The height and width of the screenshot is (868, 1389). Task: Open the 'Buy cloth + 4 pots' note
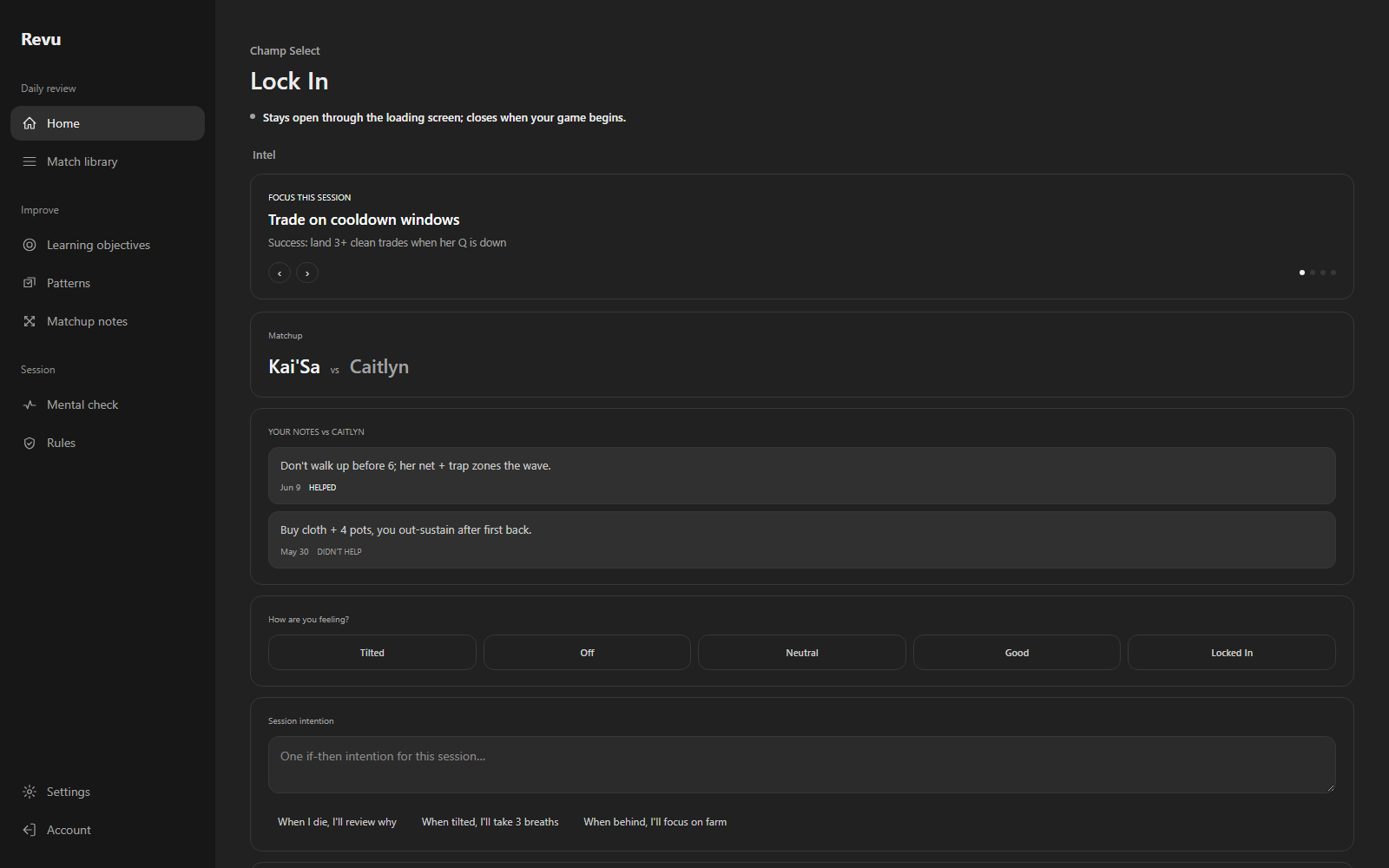(802, 540)
